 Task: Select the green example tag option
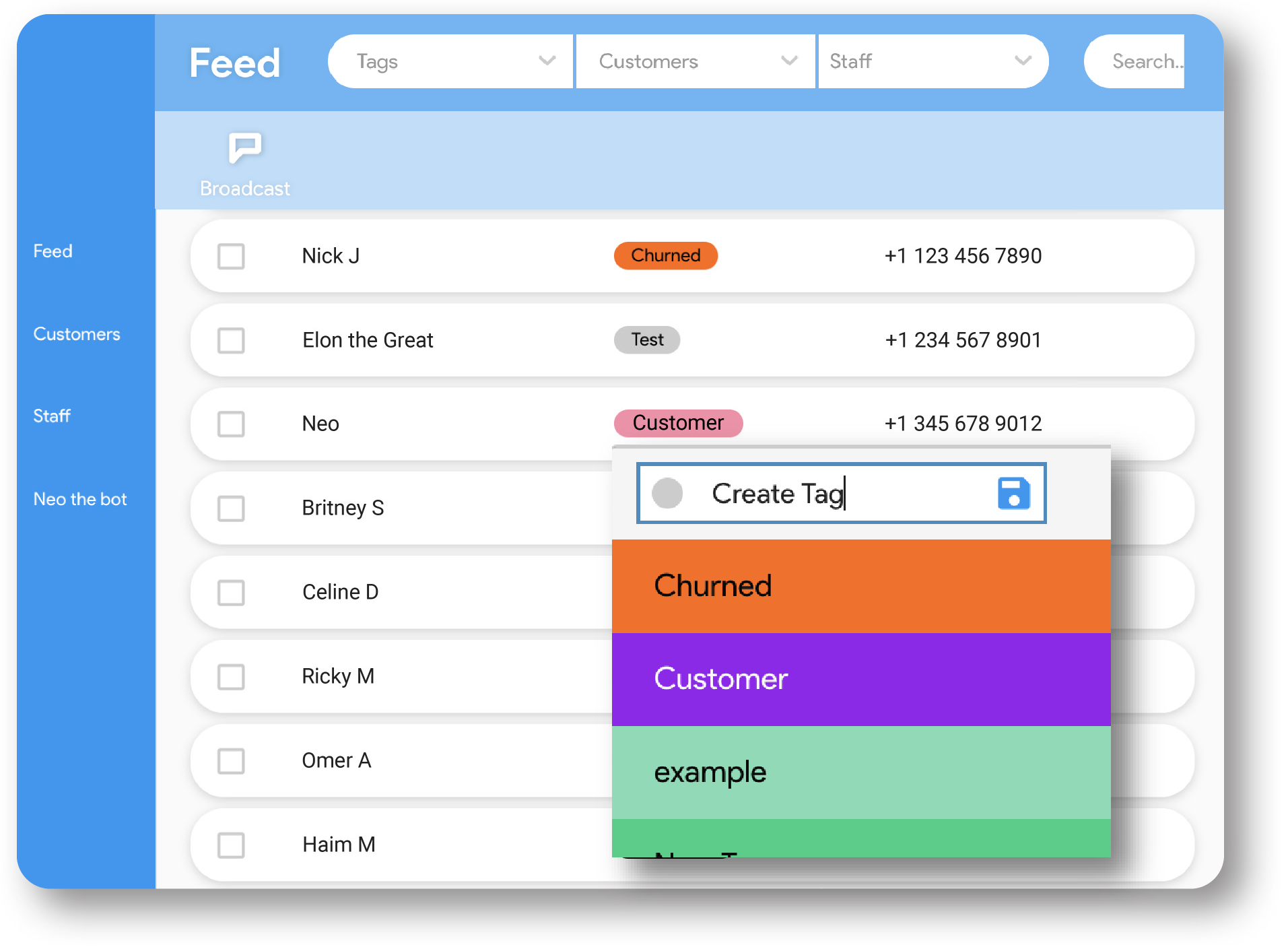860,772
